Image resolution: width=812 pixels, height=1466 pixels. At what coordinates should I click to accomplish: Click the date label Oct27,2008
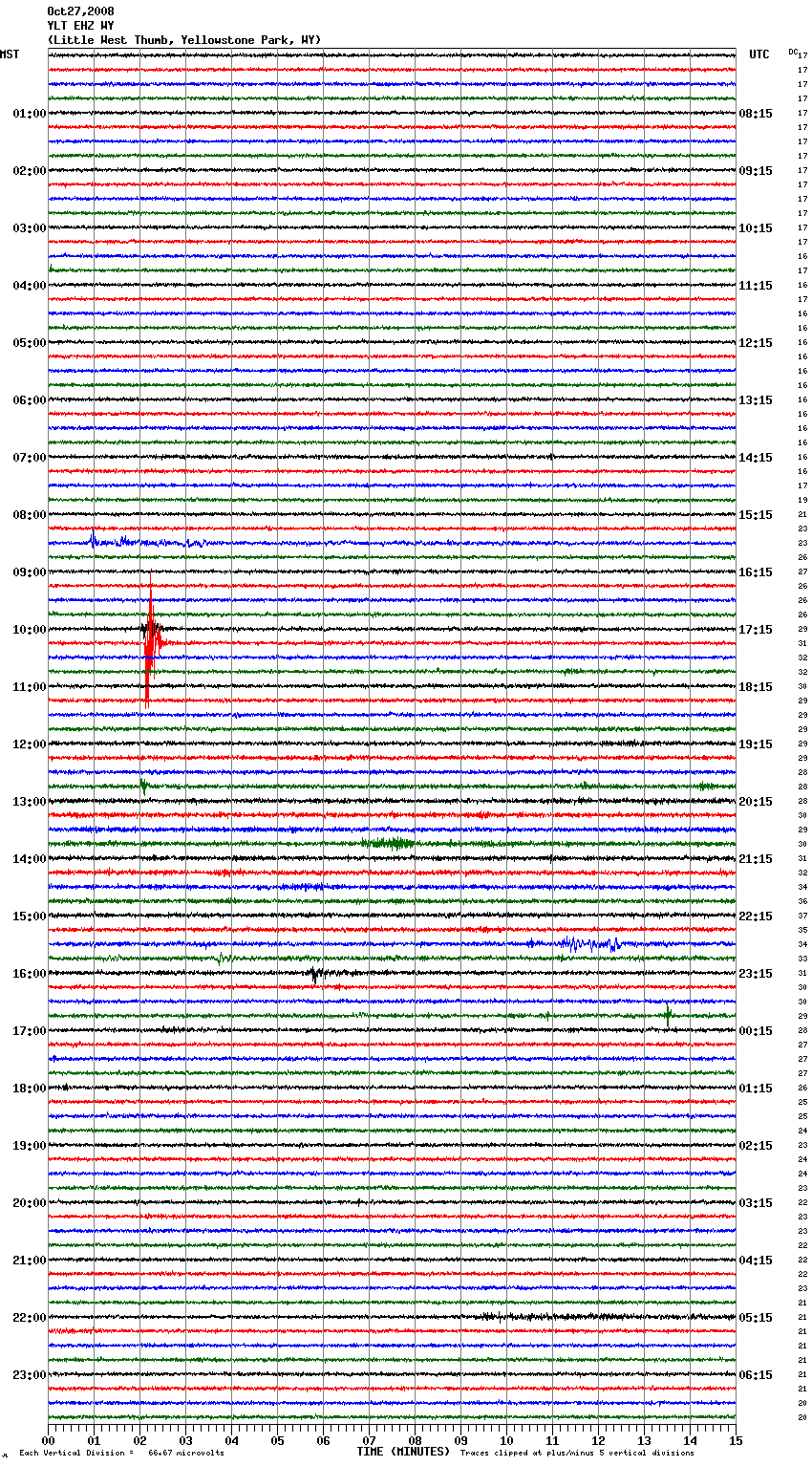[x=80, y=11]
